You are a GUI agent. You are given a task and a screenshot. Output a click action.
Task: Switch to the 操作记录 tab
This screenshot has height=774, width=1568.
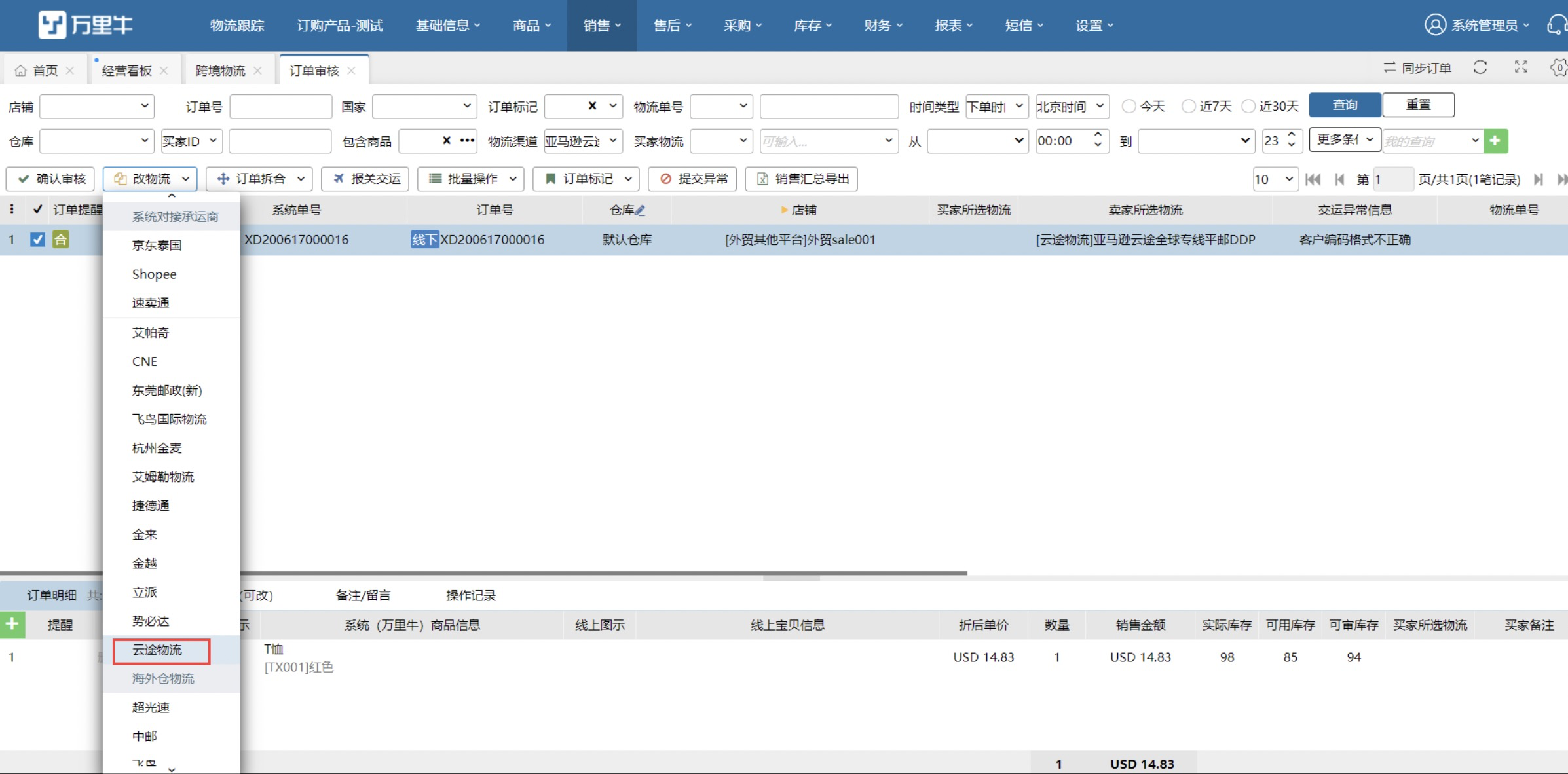coord(471,595)
